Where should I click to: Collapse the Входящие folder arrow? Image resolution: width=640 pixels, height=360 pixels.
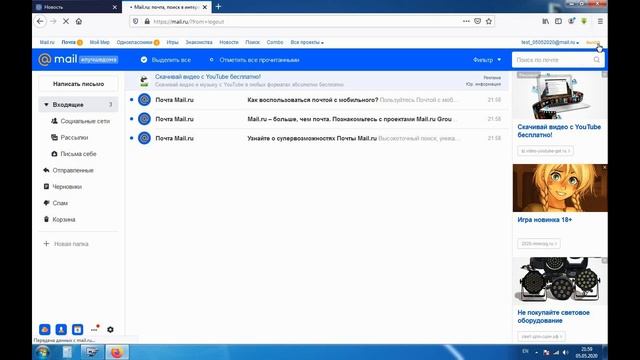(46, 104)
